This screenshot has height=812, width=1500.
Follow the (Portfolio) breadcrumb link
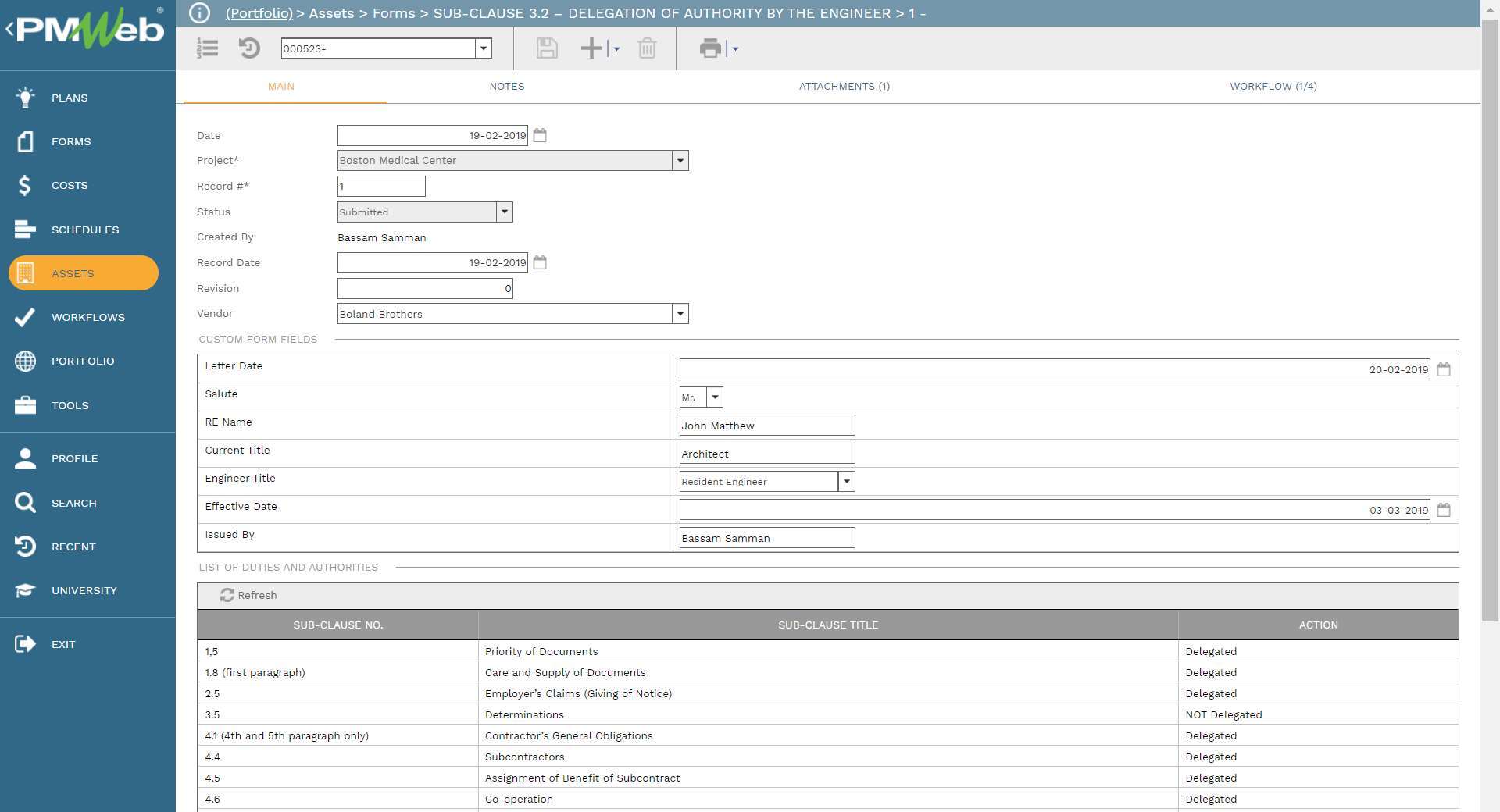259,13
